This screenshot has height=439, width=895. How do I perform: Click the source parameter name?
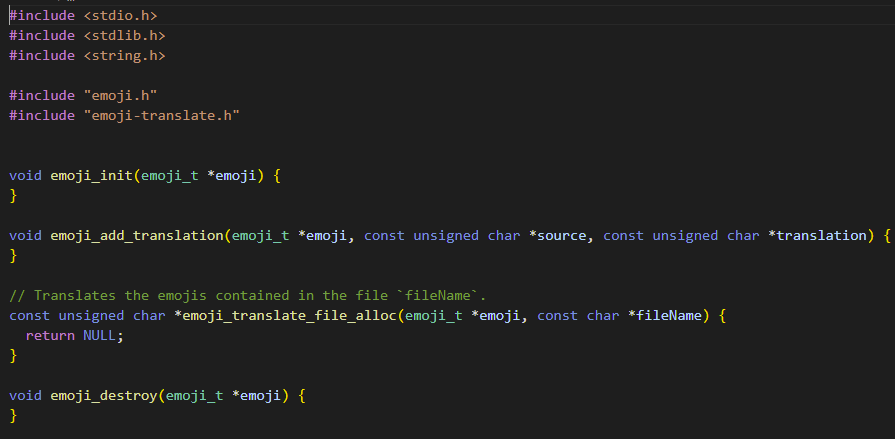tap(562, 235)
